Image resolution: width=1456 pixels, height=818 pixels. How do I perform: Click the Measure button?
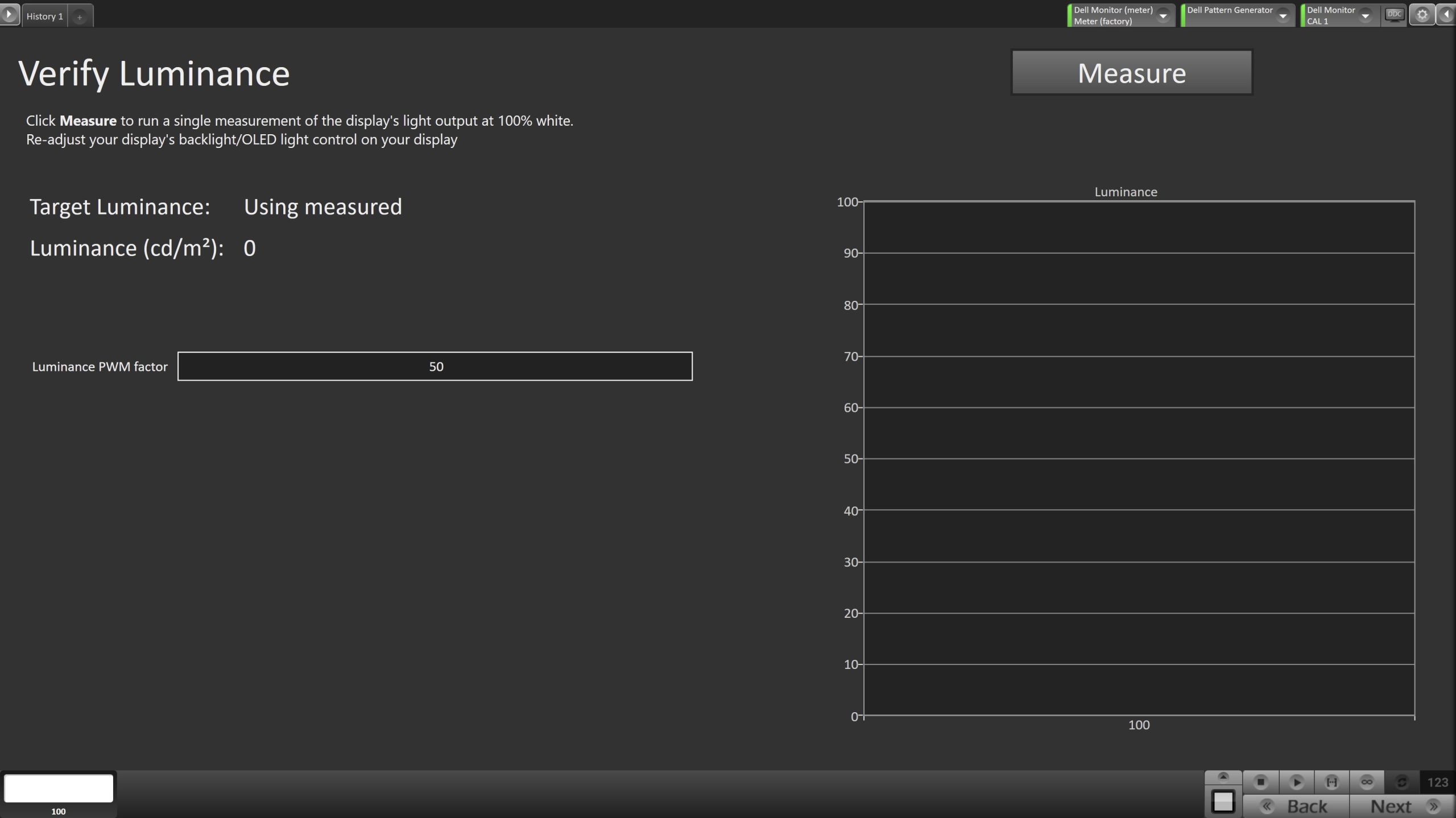pyautogui.click(x=1132, y=73)
